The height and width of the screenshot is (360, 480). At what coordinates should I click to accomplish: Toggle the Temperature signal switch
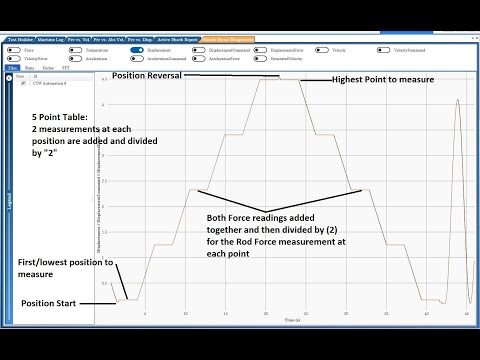click(x=75, y=50)
